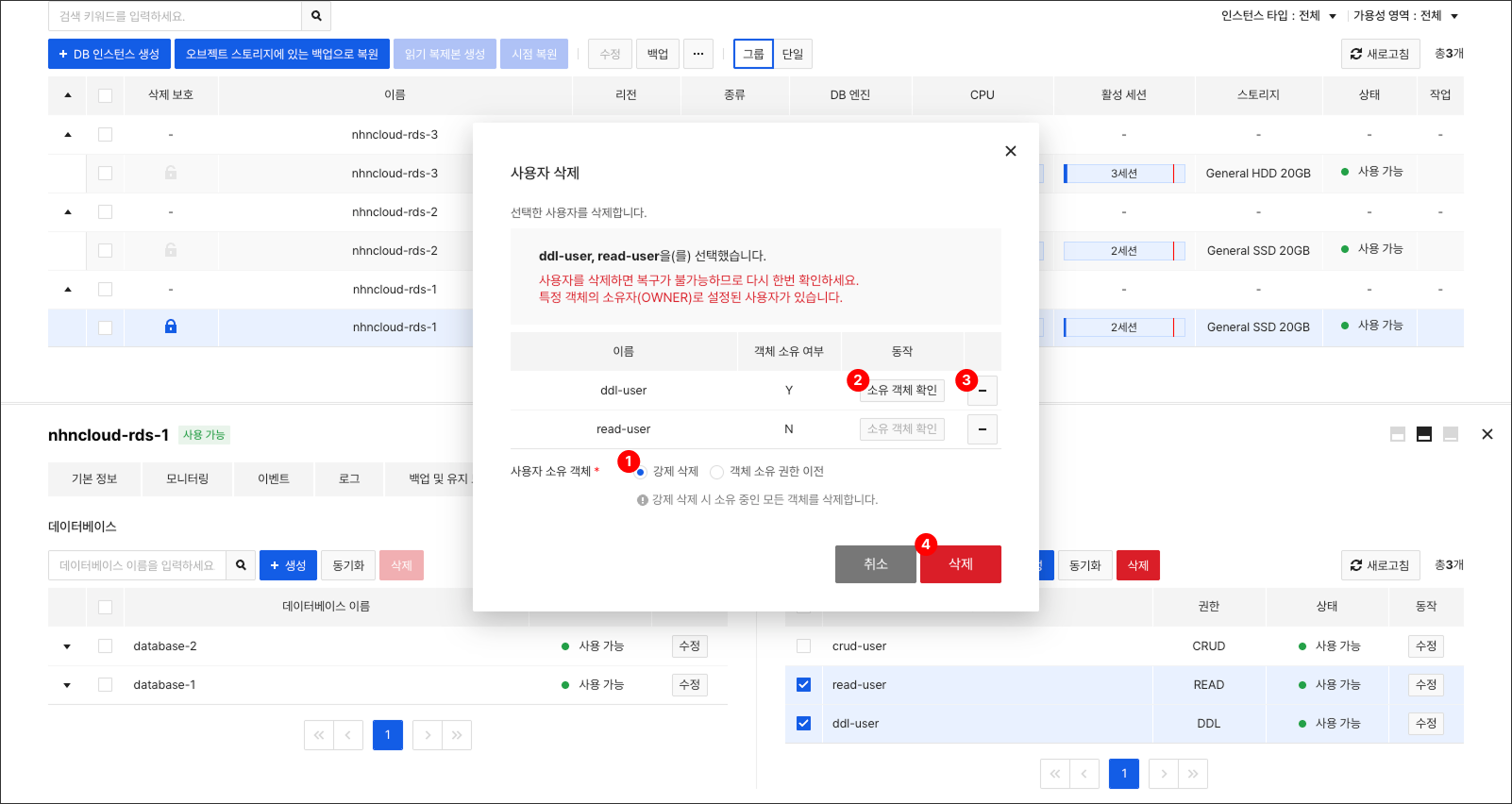The height and width of the screenshot is (804, 1512).
Task: Click the 2세션 bar for nhncloud-rds-1
Action: pyautogui.click(x=1124, y=327)
